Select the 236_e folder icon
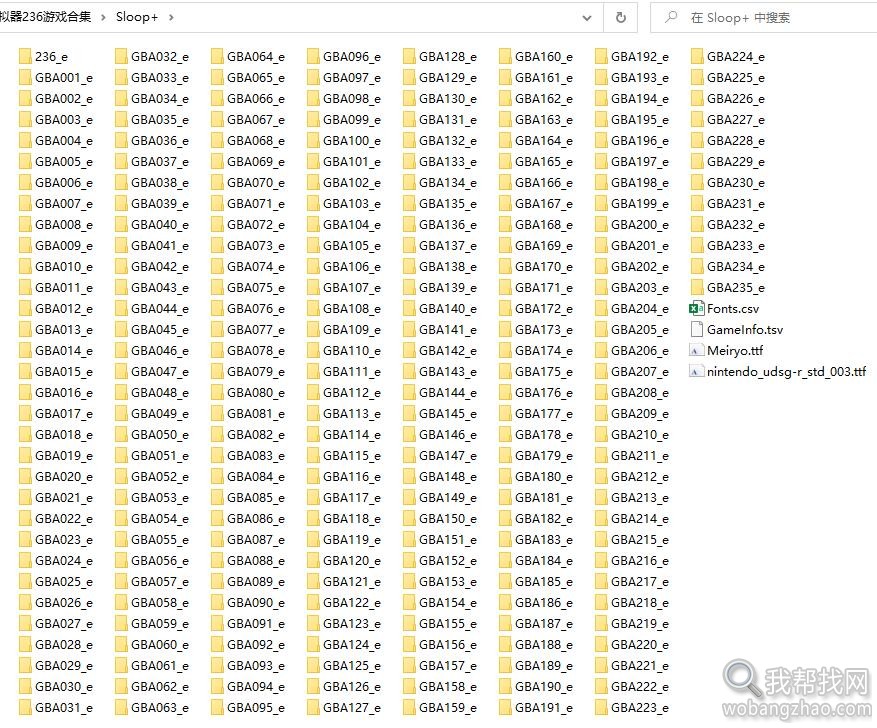The image size is (877, 728). 25,56
